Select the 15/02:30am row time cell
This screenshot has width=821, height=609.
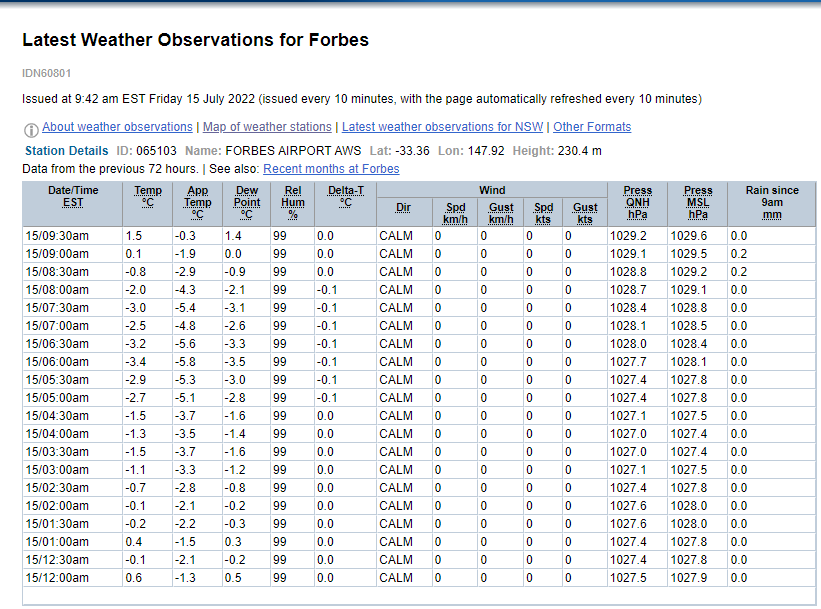coord(72,488)
